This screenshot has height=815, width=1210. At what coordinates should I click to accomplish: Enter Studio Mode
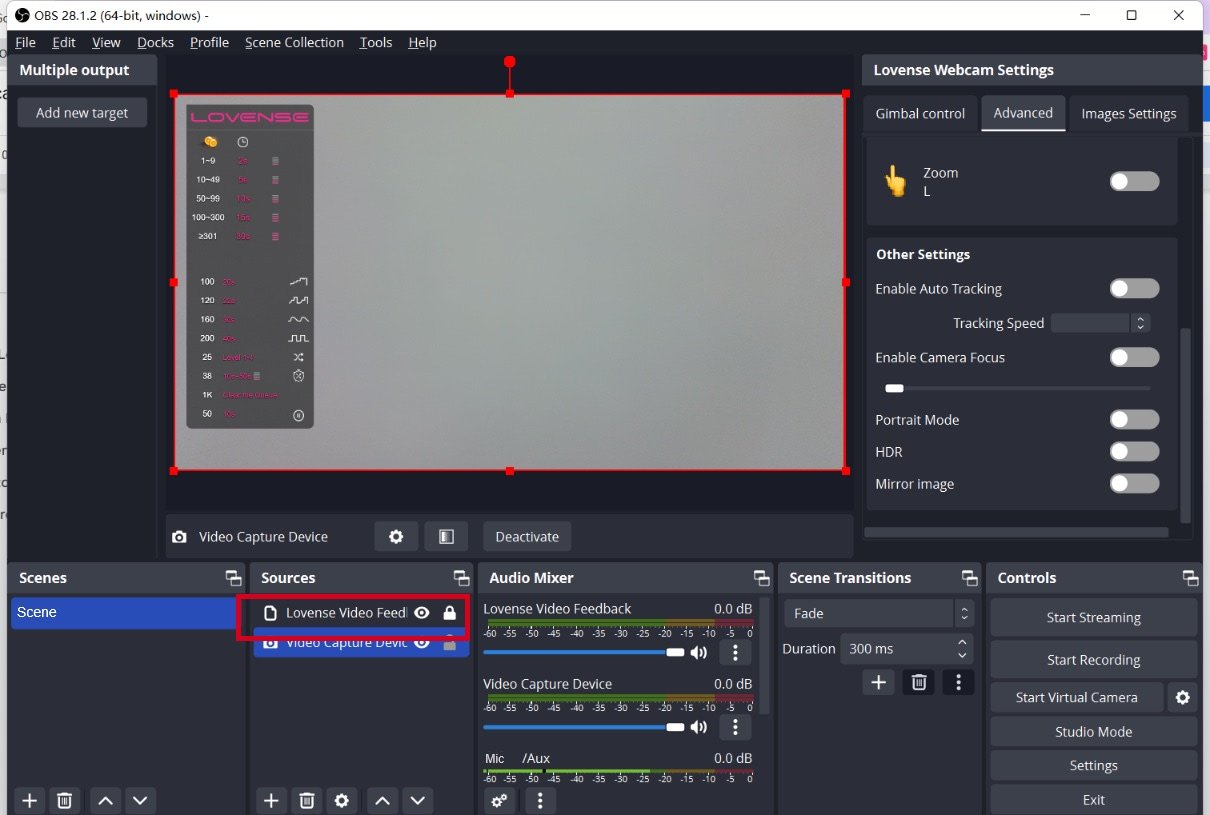point(1093,731)
